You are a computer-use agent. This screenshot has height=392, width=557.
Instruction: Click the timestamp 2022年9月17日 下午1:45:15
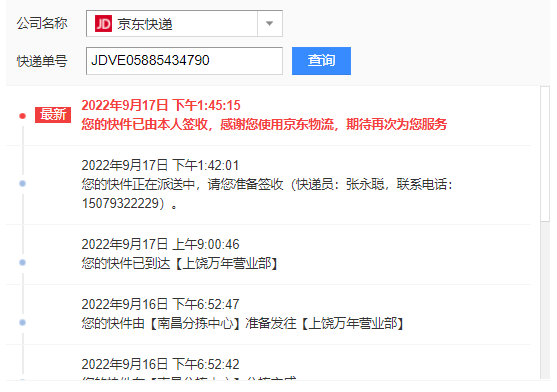(161, 105)
